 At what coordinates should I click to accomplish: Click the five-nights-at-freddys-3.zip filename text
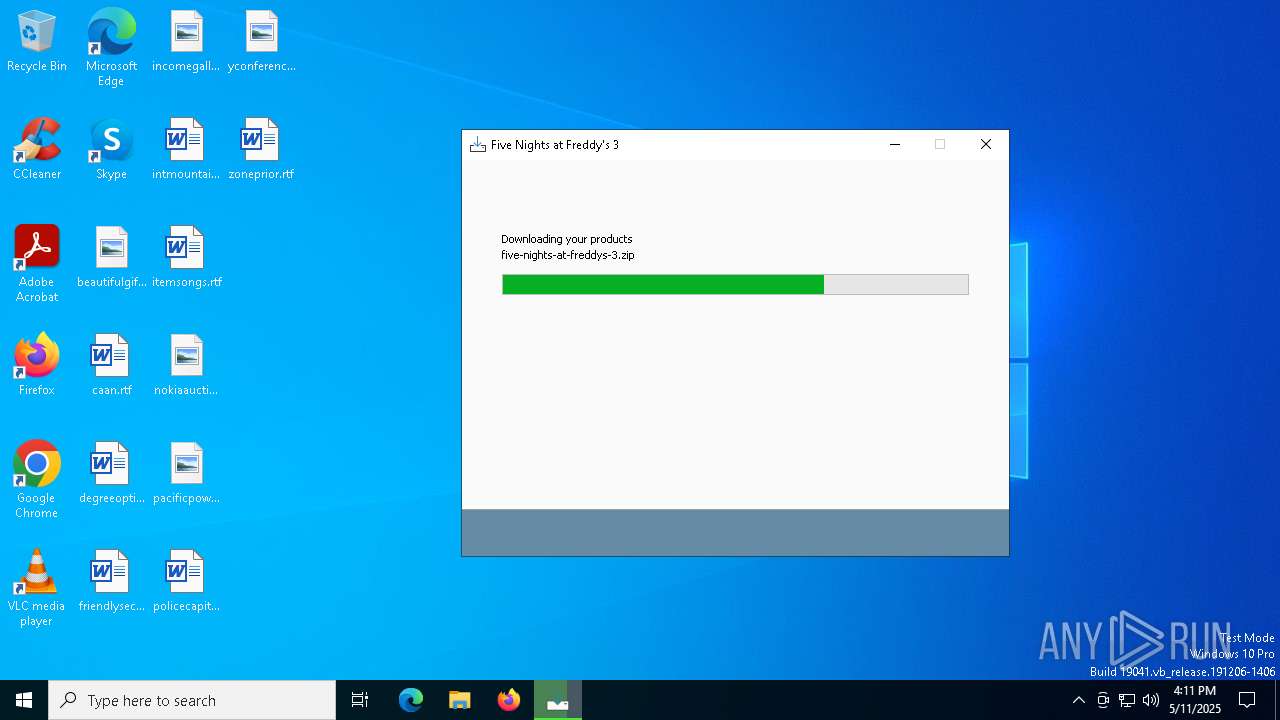pyautogui.click(x=567, y=255)
